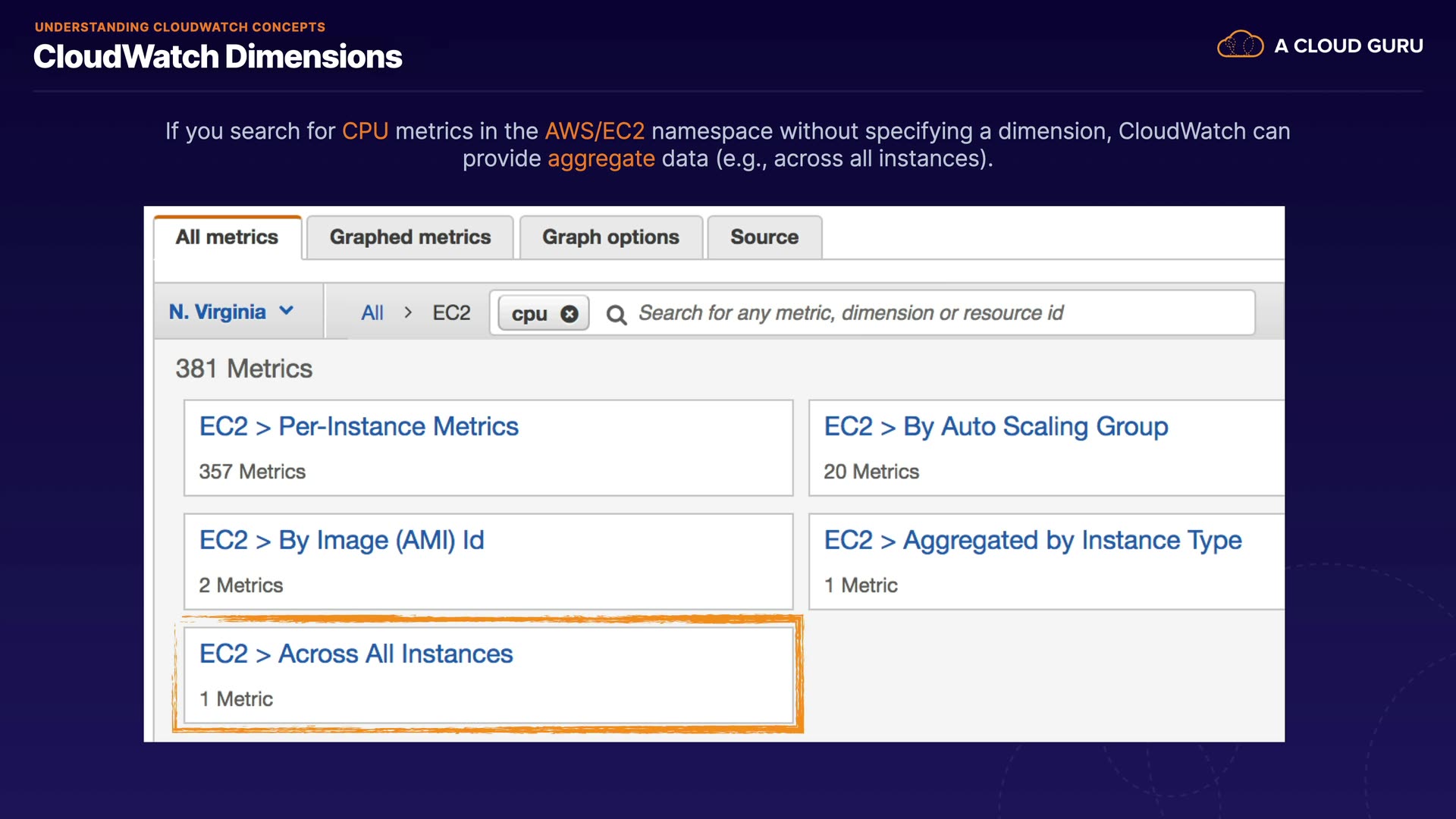Click the A CLOUD GURU brand text
This screenshot has width=1456, height=819.
click(x=1348, y=45)
